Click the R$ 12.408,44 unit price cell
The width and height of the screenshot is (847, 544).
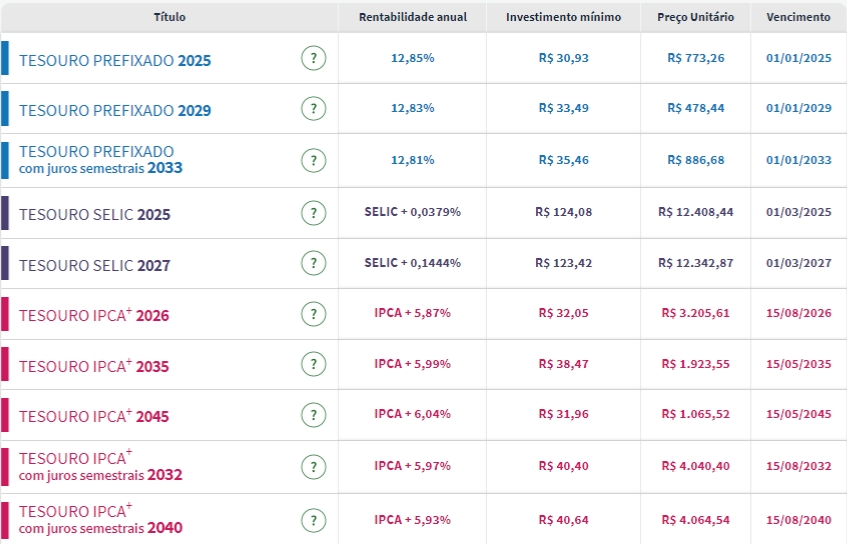pyautogui.click(x=695, y=213)
